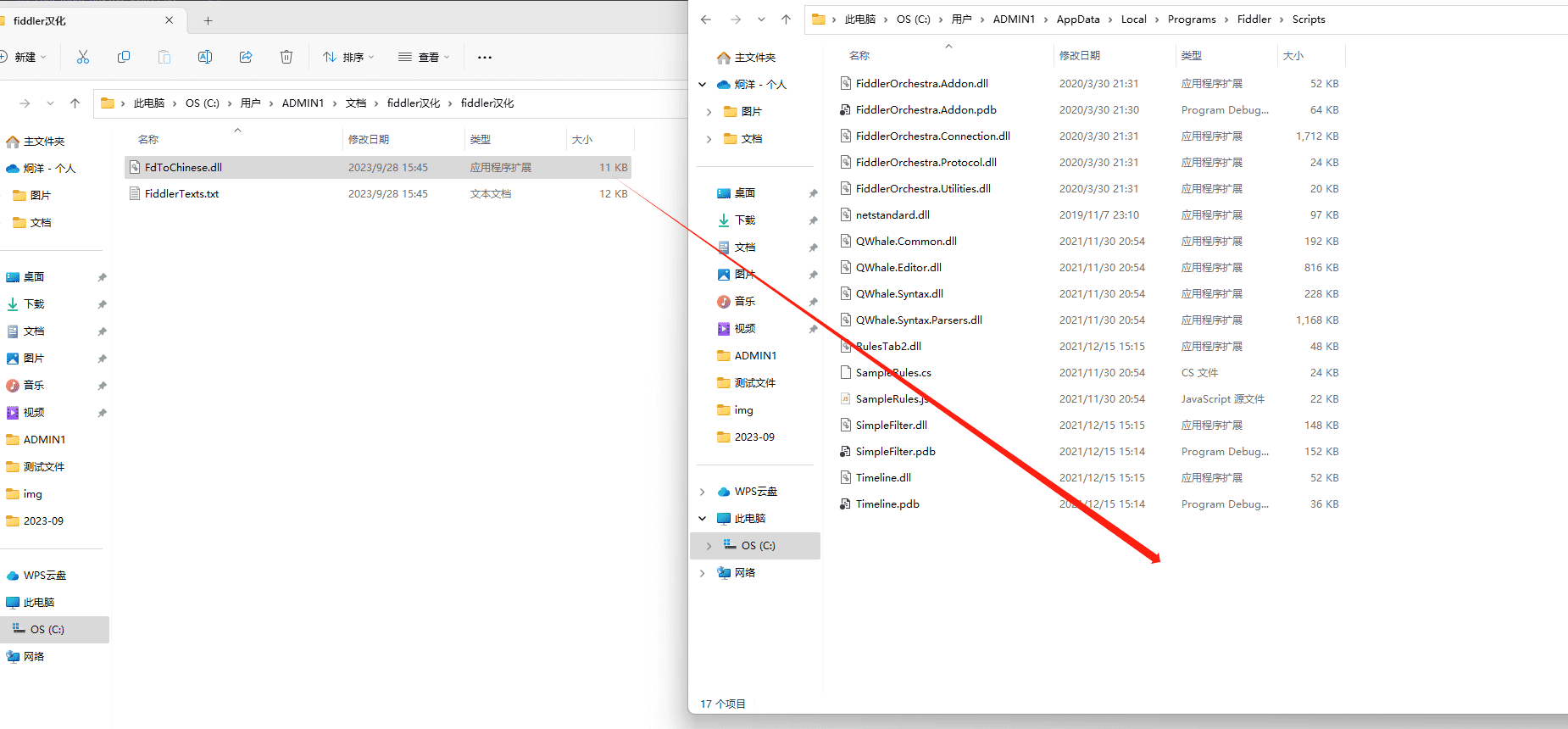Image resolution: width=1568 pixels, height=729 pixels.
Task: Expand 网络 in right window sidebar
Action: coord(703,573)
